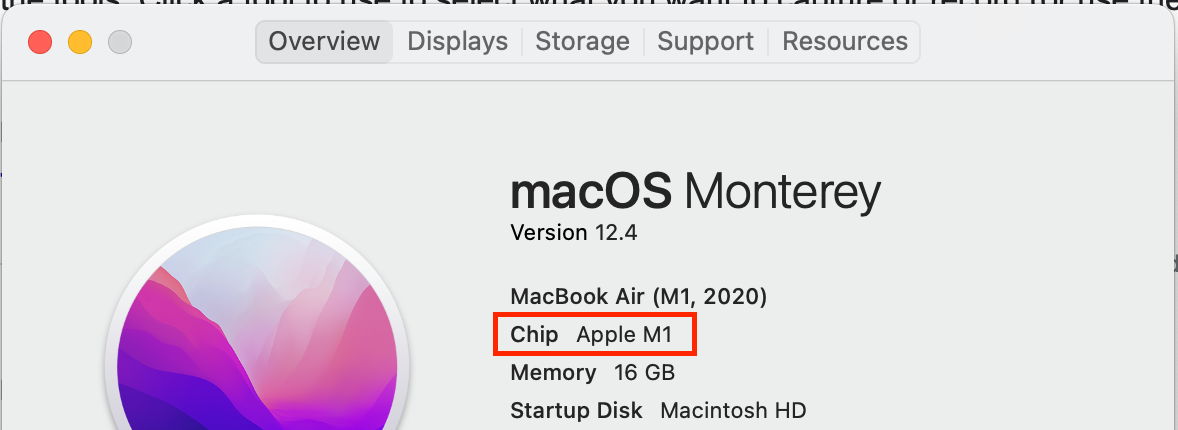The image size is (1178, 430).
Task: Click Version 12.4 to reveal build number
Action: pyautogui.click(x=574, y=232)
